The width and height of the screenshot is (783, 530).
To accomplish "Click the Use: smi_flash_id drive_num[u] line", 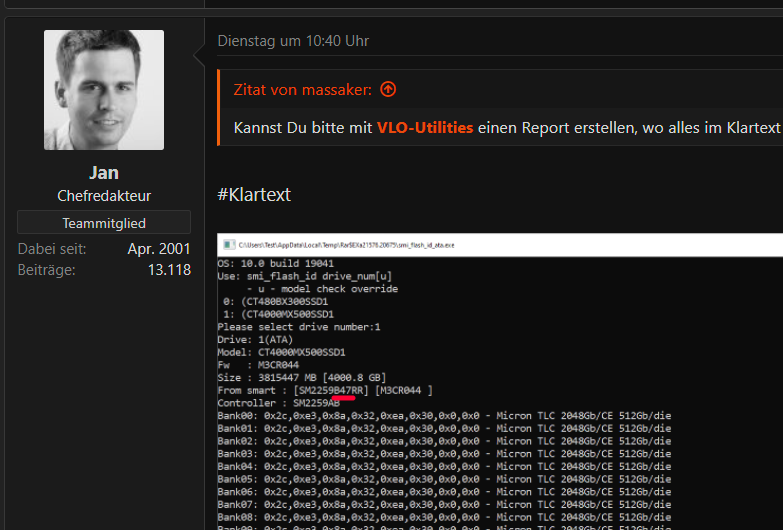I will click(x=305, y=276).
